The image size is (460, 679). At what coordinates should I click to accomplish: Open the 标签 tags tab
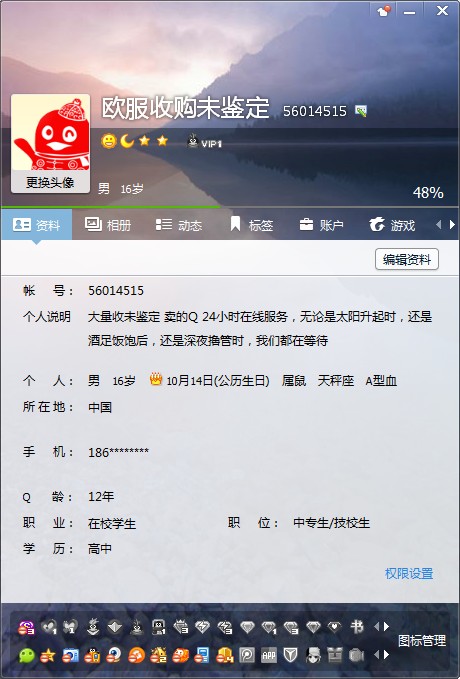coord(251,225)
